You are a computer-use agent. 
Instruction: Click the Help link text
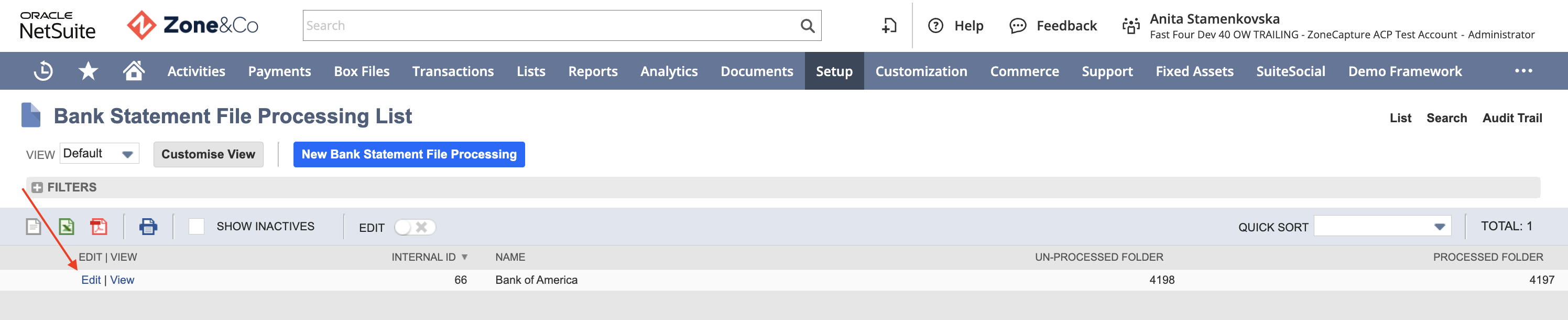(968, 26)
